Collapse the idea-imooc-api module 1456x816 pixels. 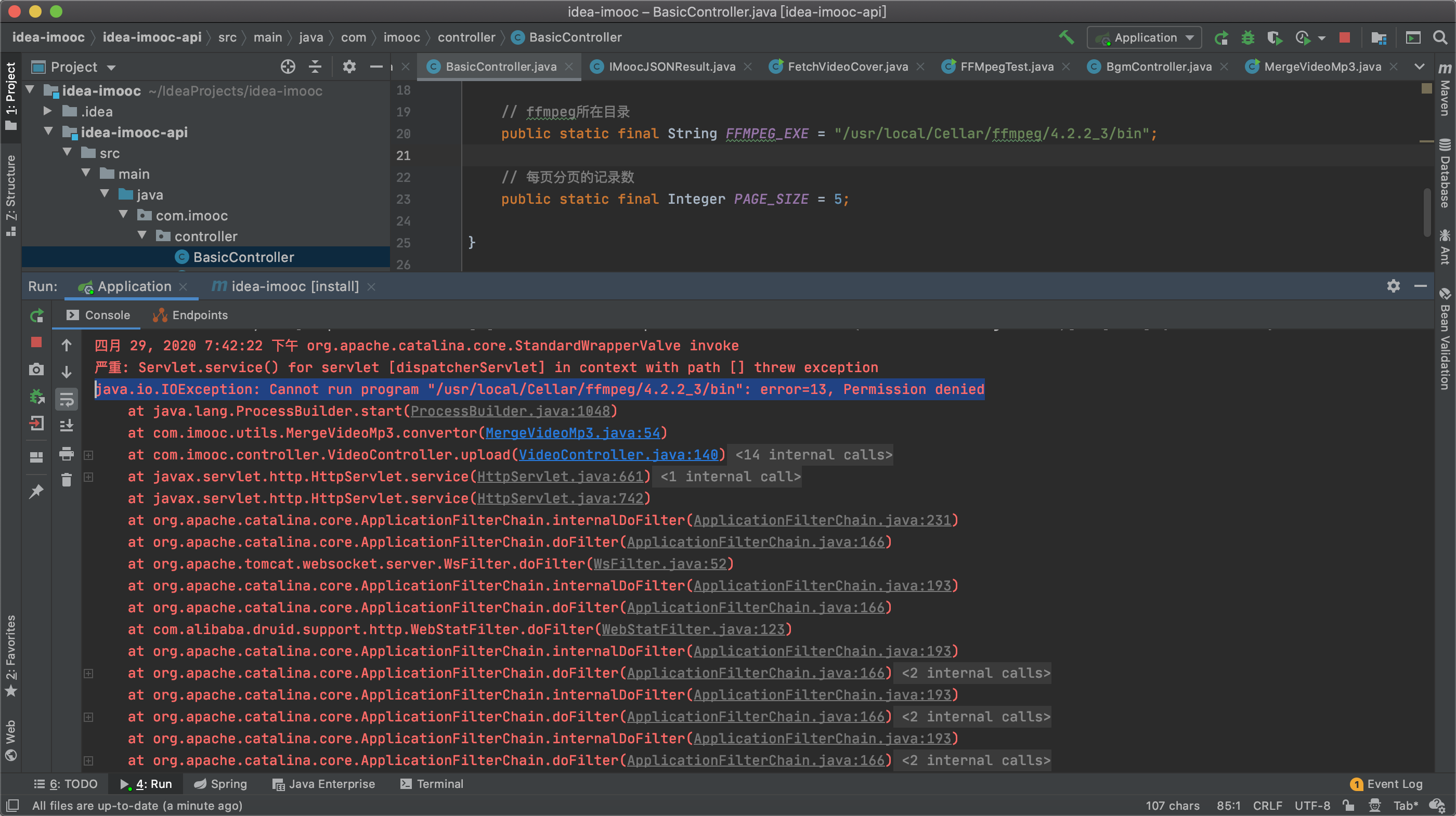pos(48,131)
